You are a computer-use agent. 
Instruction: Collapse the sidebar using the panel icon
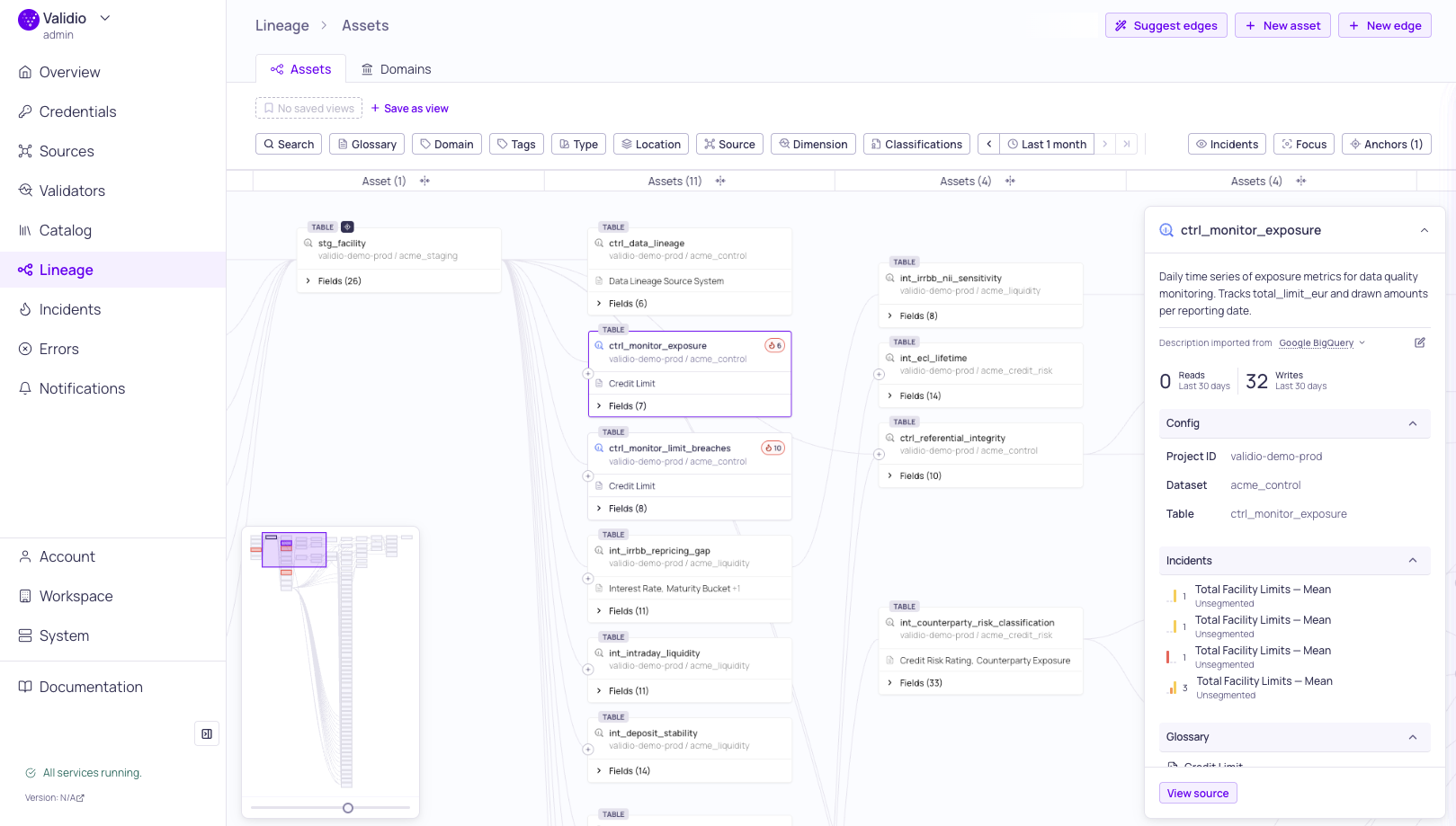coord(207,734)
